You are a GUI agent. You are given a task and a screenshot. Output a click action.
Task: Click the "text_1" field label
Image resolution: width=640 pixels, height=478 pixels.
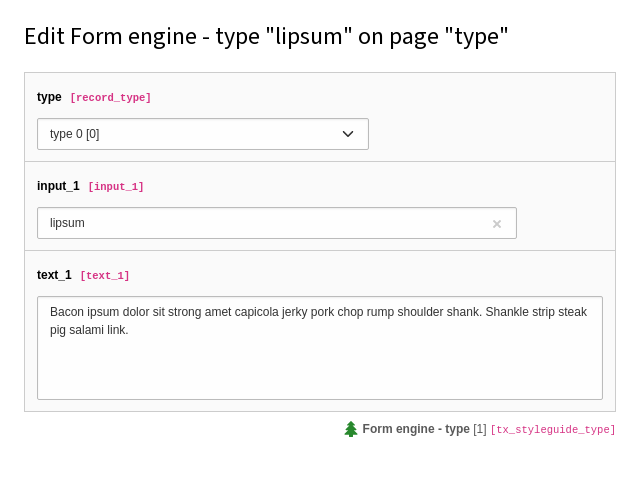point(54,275)
